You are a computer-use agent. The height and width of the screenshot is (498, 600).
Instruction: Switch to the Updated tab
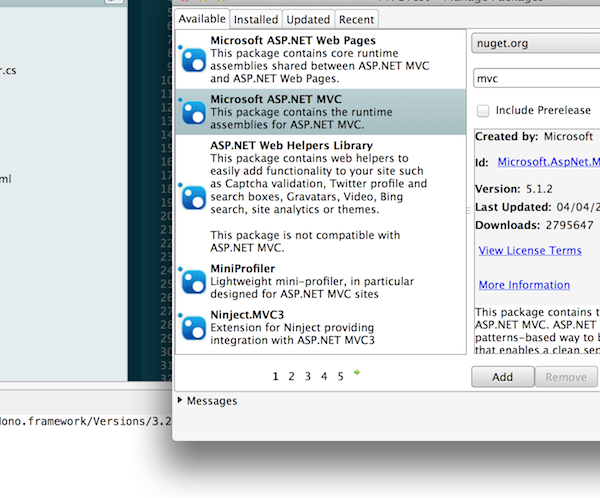coord(308,20)
